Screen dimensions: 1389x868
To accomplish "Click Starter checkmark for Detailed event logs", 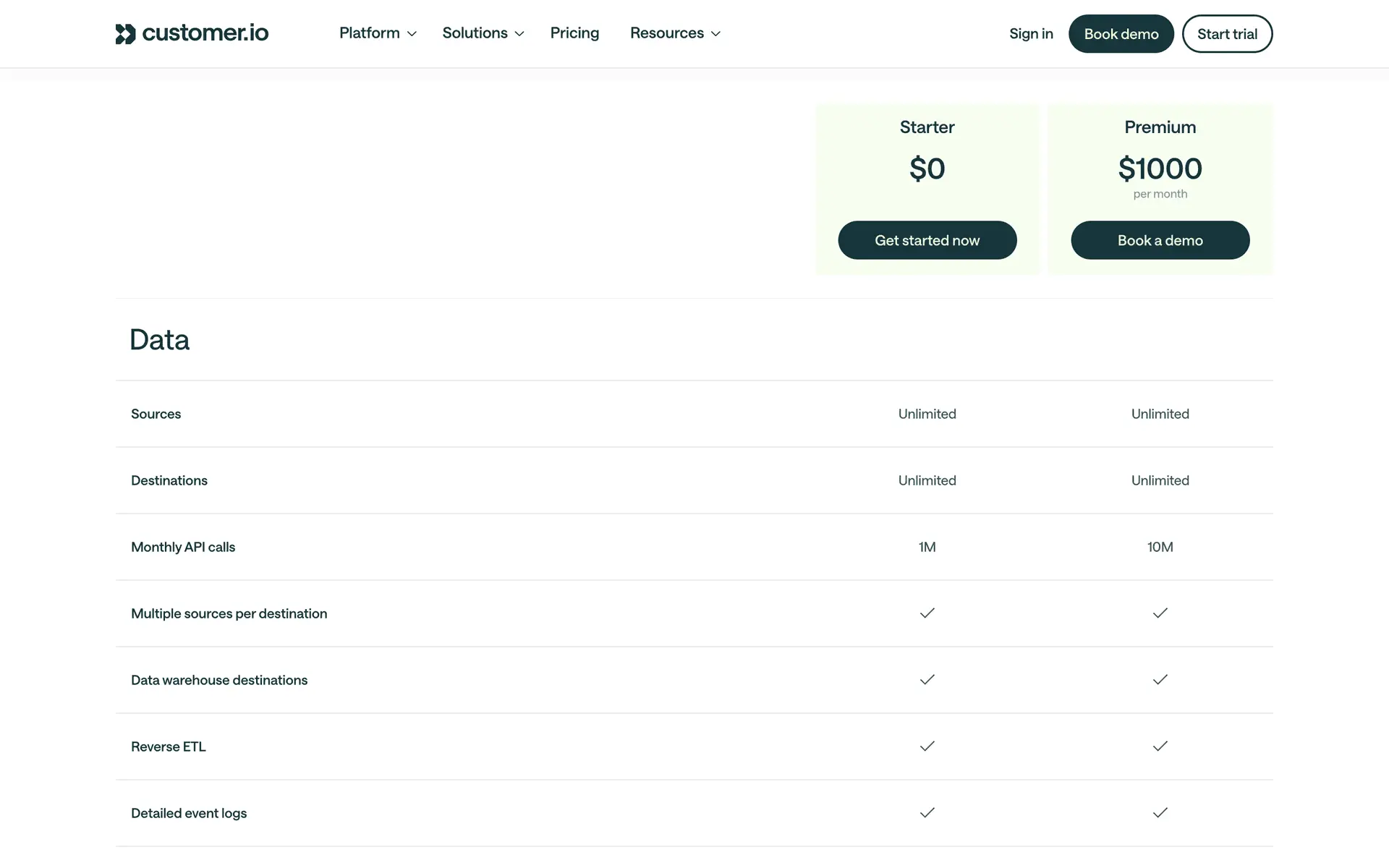I will pyautogui.click(x=927, y=813).
